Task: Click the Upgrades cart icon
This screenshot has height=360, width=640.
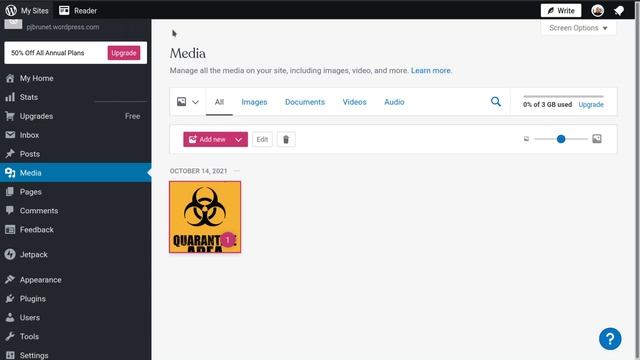Action: click(10, 116)
